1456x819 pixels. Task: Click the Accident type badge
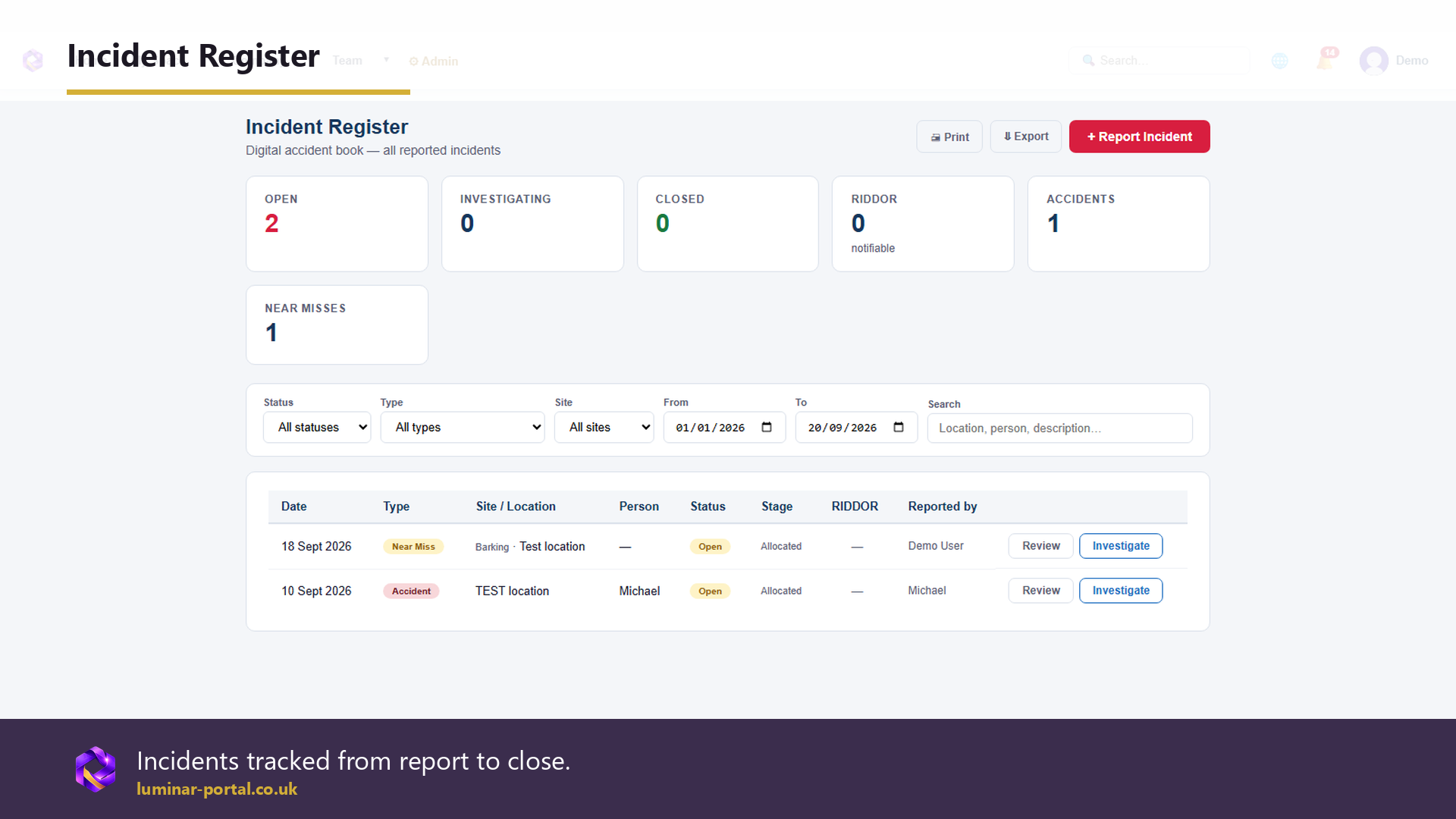(x=411, y=591)
